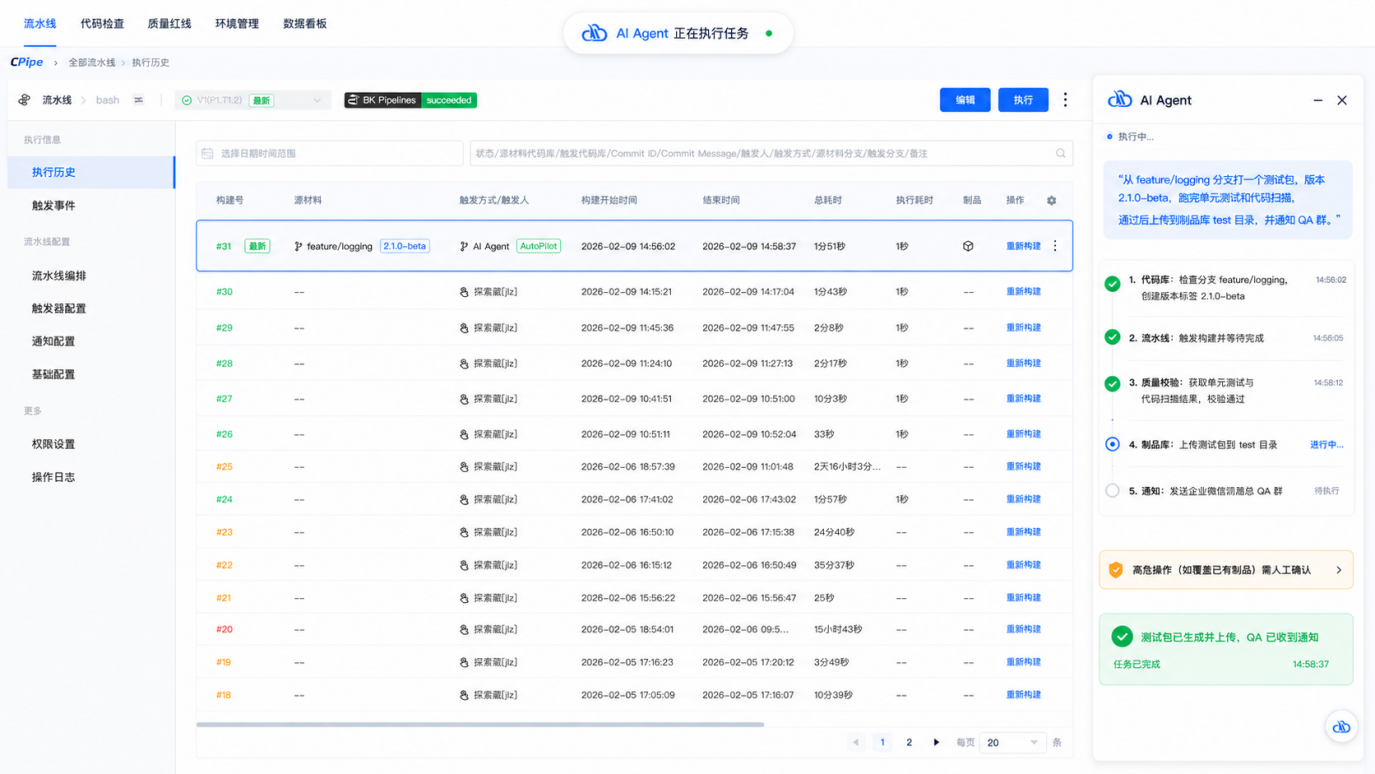Open the per-page count dropdown showing 20
This screenshot has height=774, width=1375.
(1012, 742)
